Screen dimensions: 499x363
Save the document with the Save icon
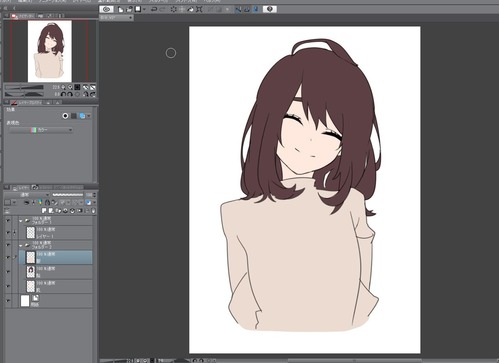138,9
